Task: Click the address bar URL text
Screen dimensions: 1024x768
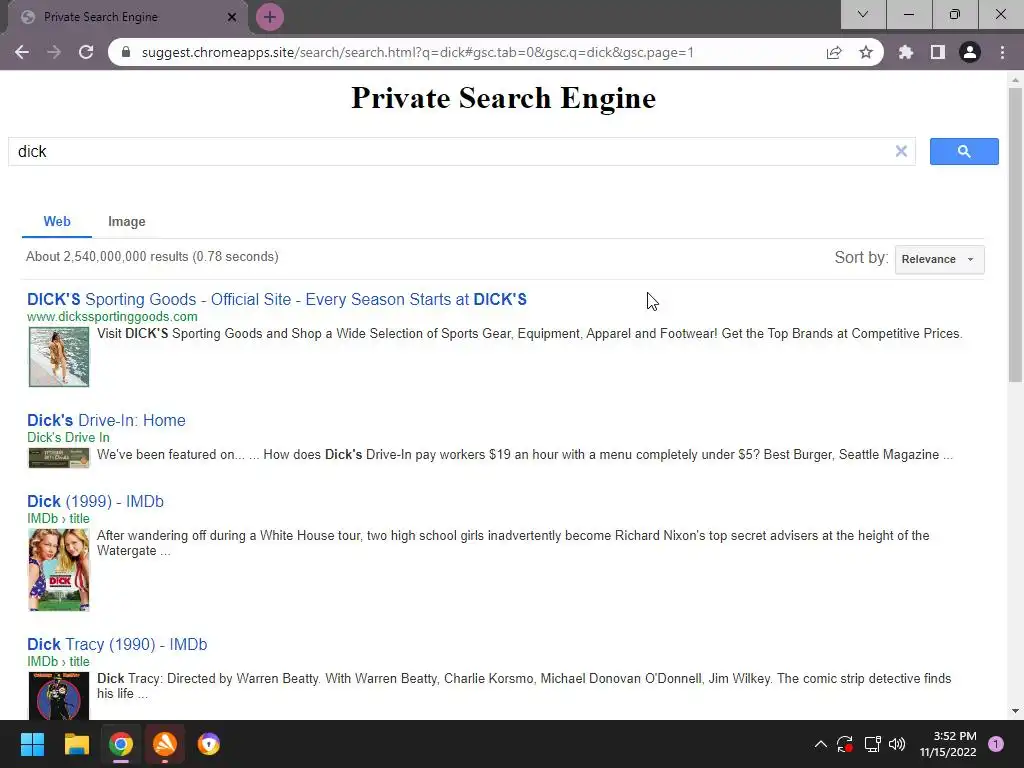Action: 417,52
